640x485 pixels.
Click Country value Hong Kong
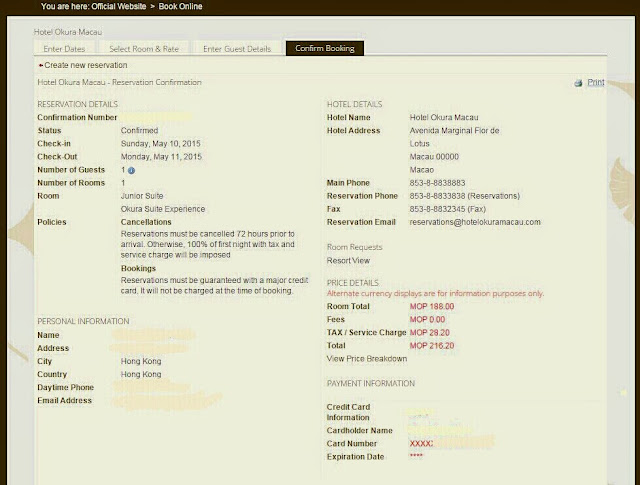point(141,374)
